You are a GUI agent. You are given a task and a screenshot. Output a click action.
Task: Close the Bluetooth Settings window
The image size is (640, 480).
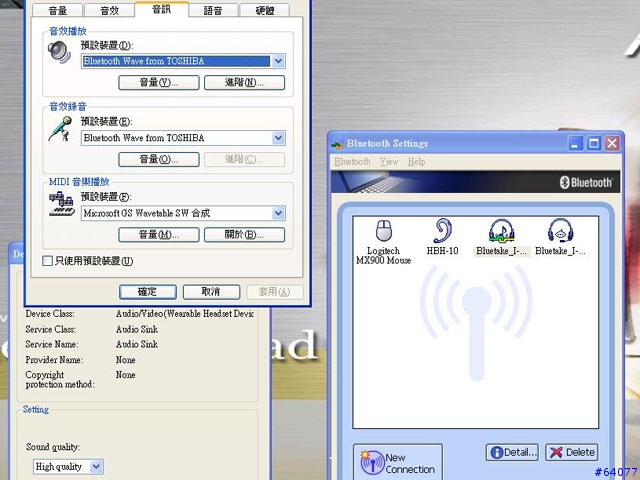pyautogui.click(x=612, y=144)
